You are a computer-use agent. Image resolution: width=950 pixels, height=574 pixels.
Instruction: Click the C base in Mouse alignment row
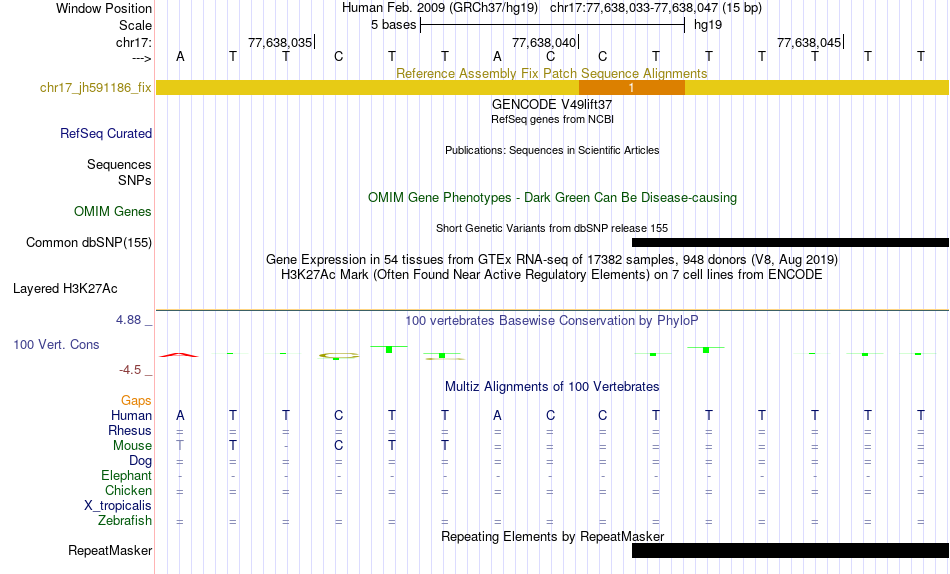pyautogui.click(x=339, y=446)
